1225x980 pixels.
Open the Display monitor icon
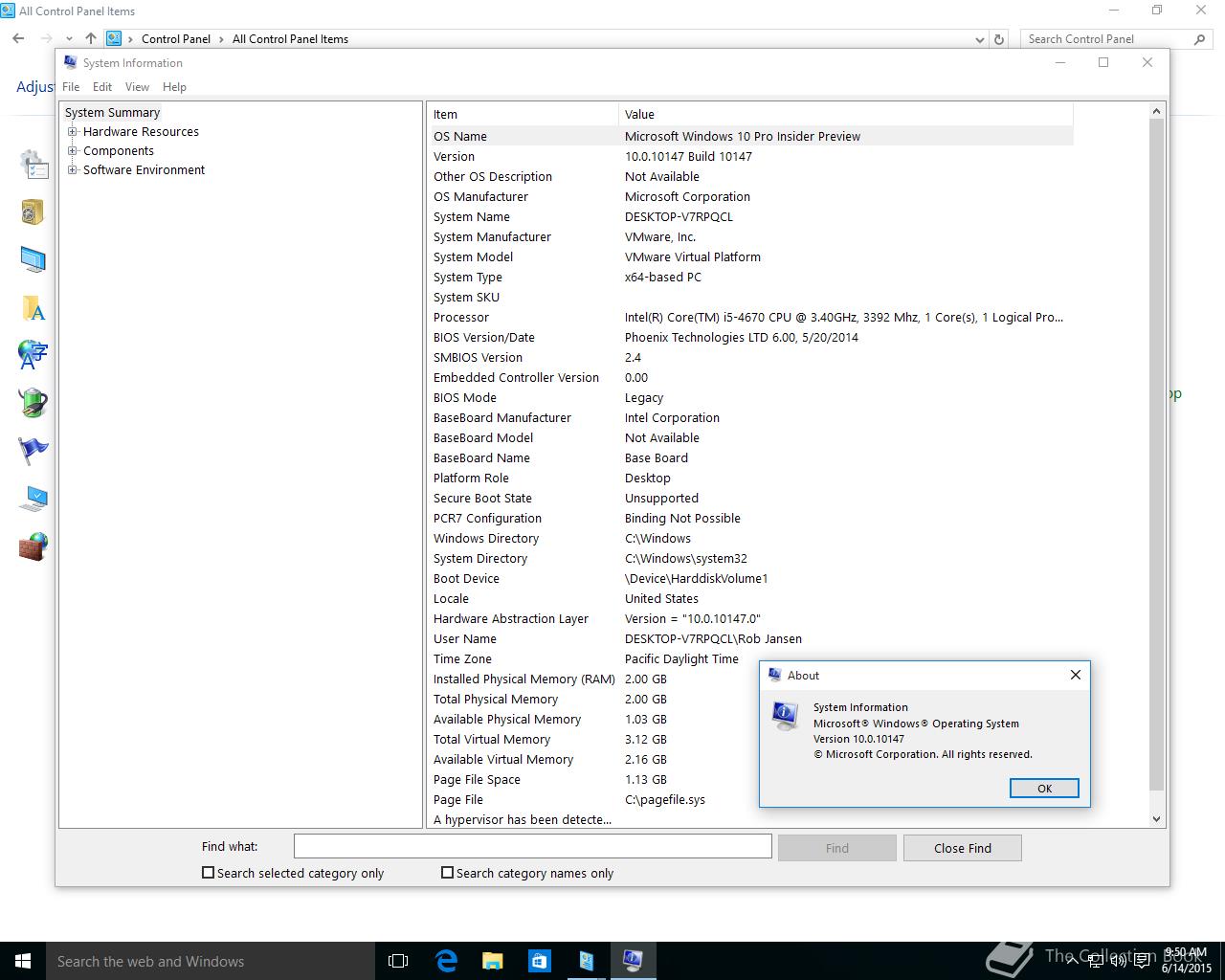click(x=33, y=259)
